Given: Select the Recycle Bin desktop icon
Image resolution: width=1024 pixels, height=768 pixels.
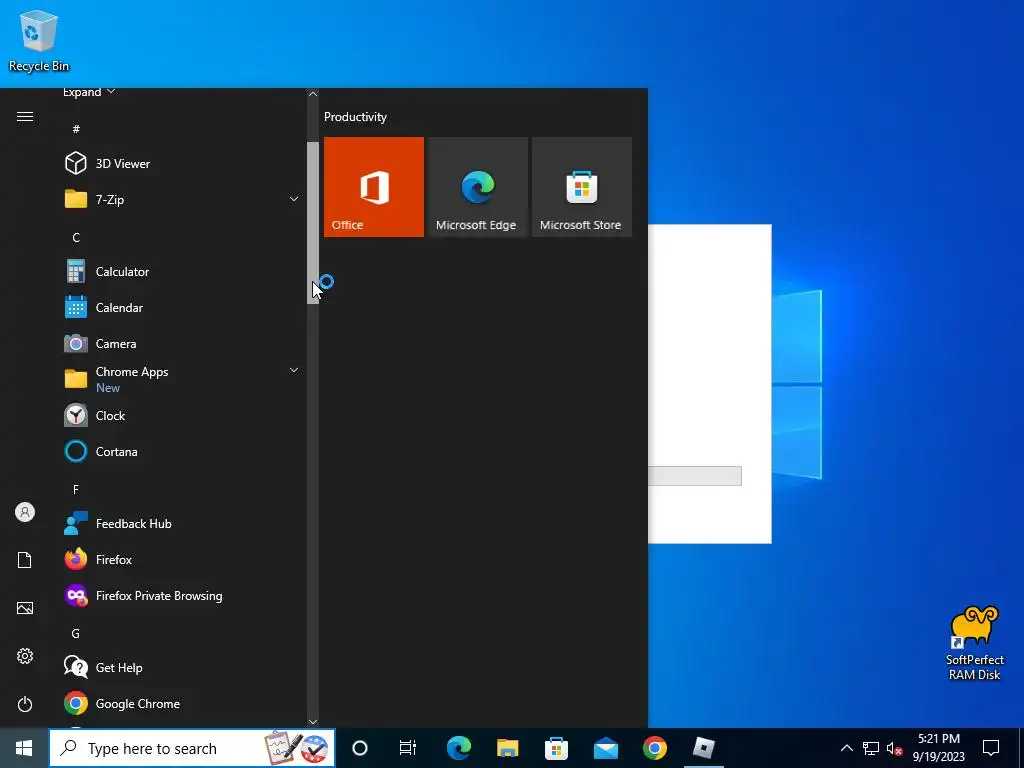Looking at the screenshot, I should coord(39,40).
